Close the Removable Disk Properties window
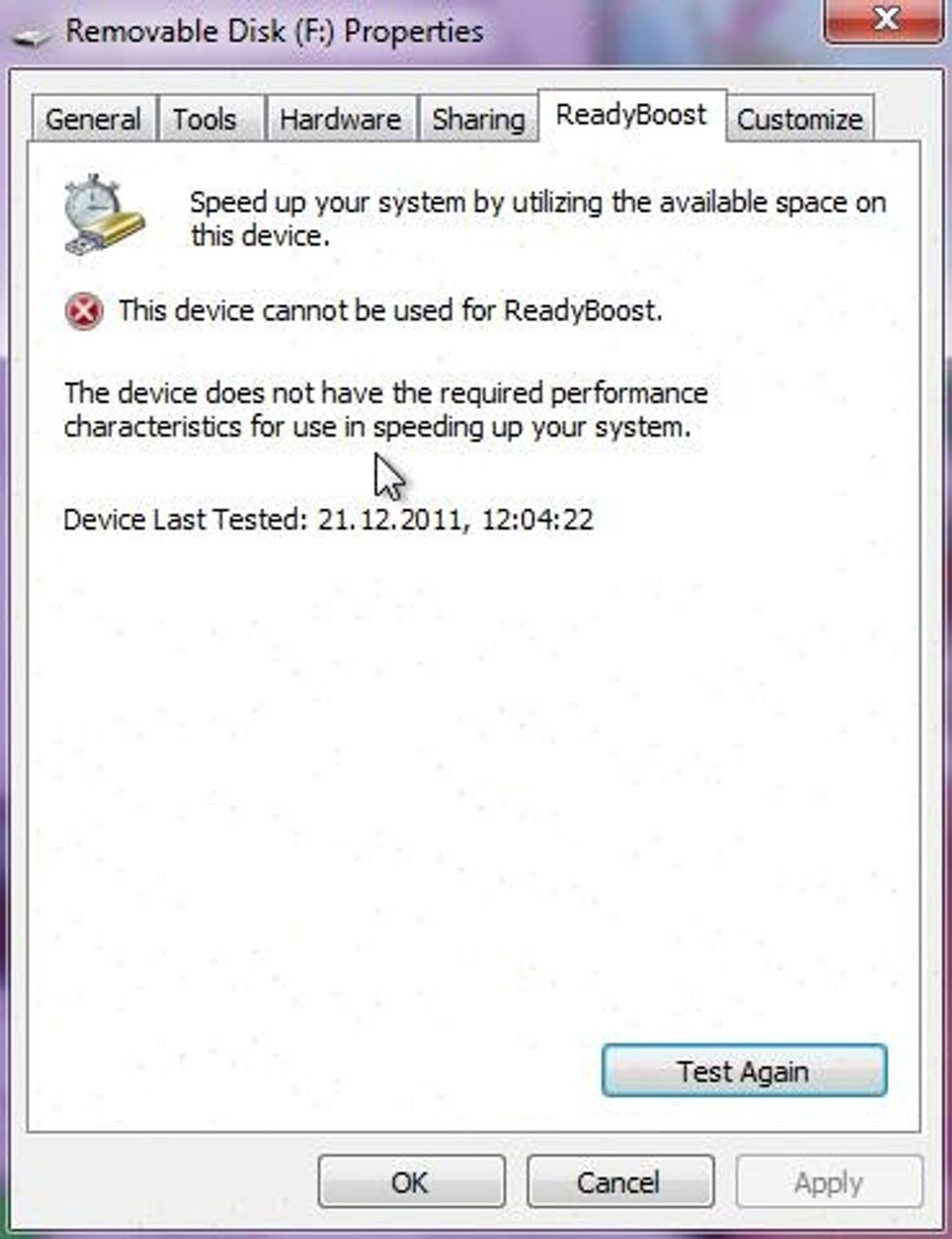This screenshot has width=952, height=1239. pyautogui.click(x=884, y=21)
